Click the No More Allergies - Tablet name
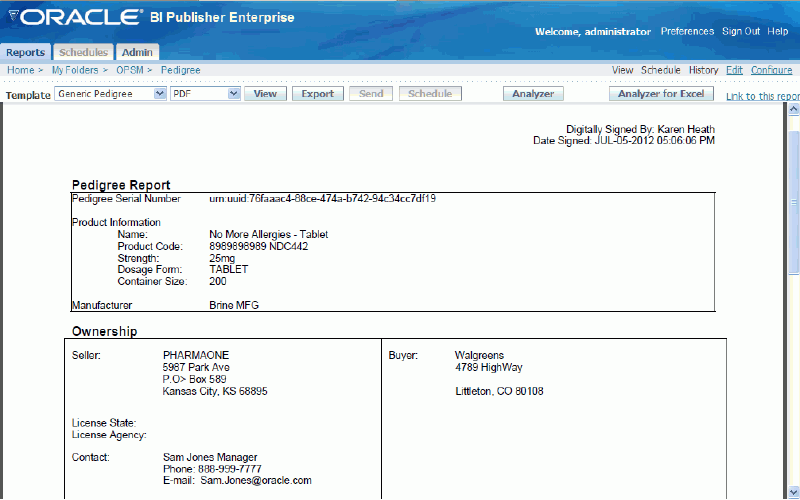800x500 pixels. [x=268, y=234]
